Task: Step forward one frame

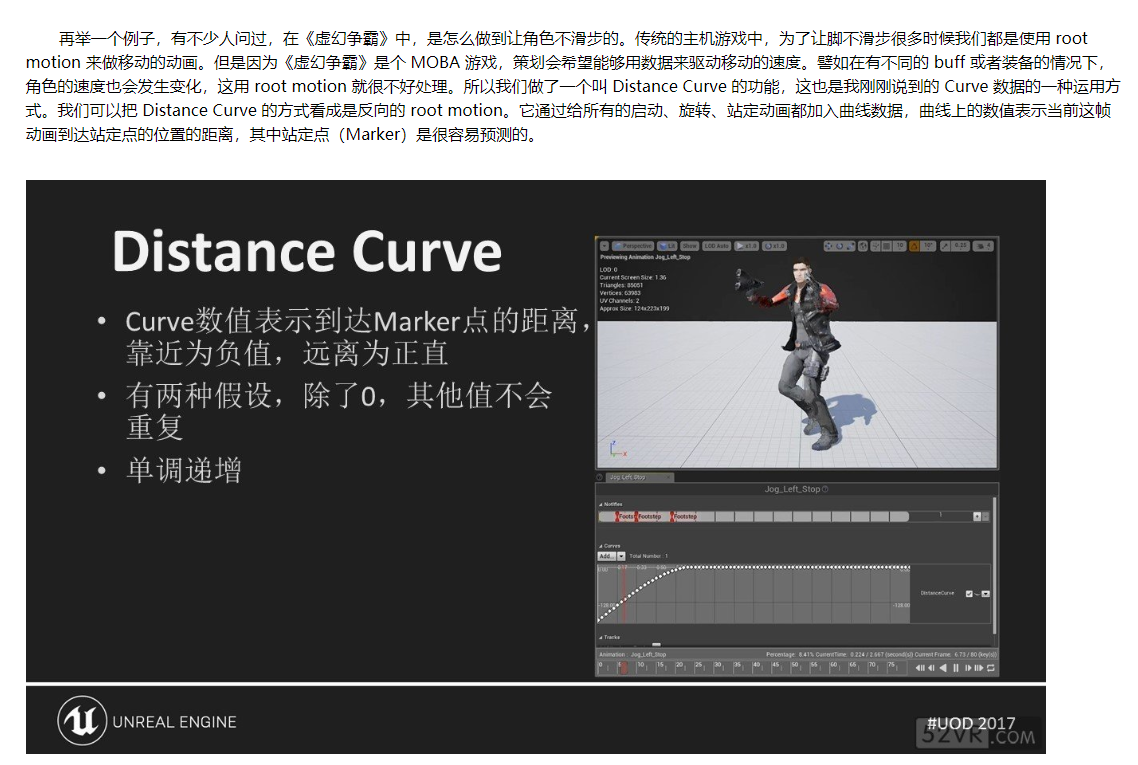Action: pos(967,668)
